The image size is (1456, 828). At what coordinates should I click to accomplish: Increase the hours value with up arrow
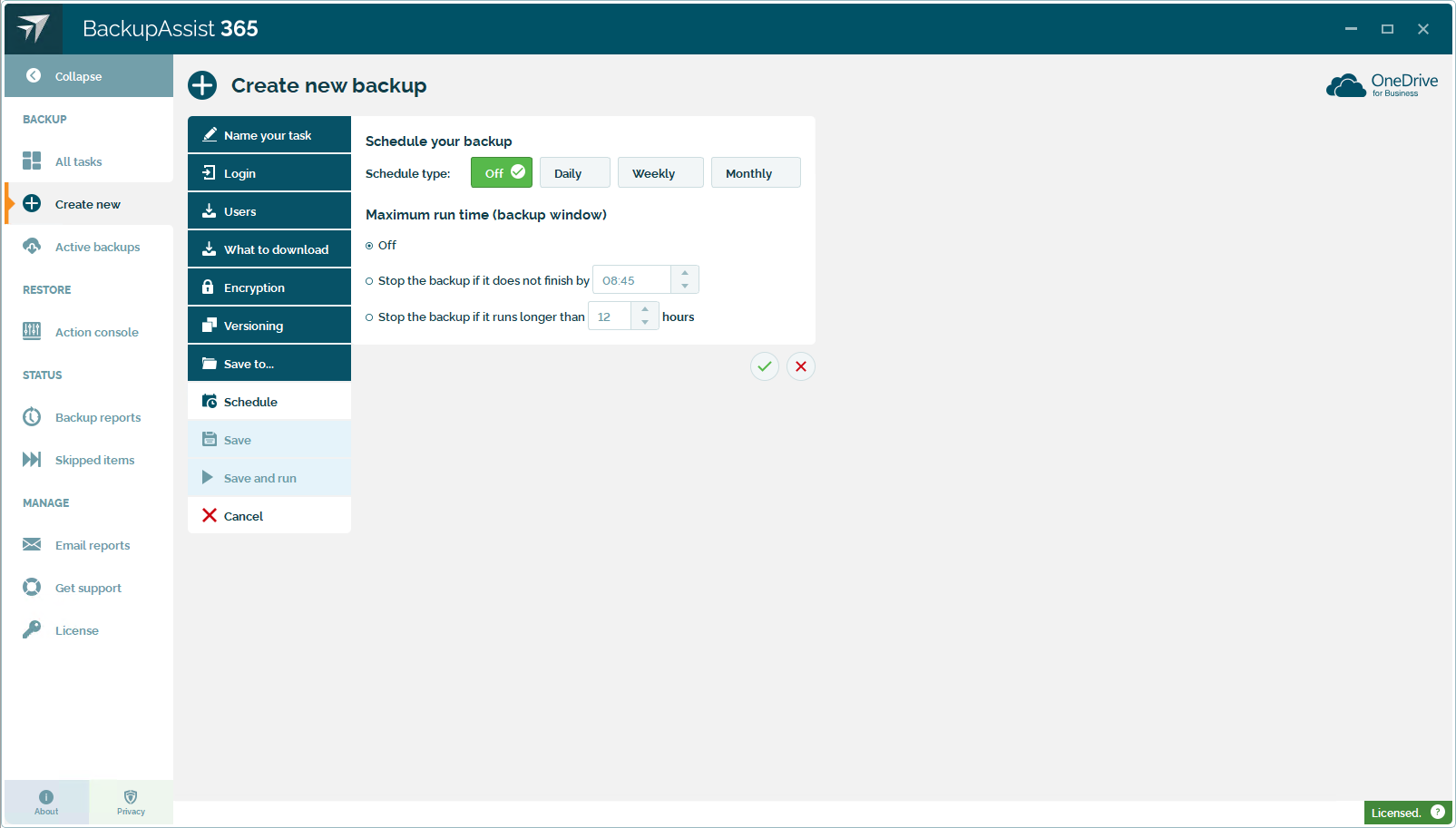(645, 309)
